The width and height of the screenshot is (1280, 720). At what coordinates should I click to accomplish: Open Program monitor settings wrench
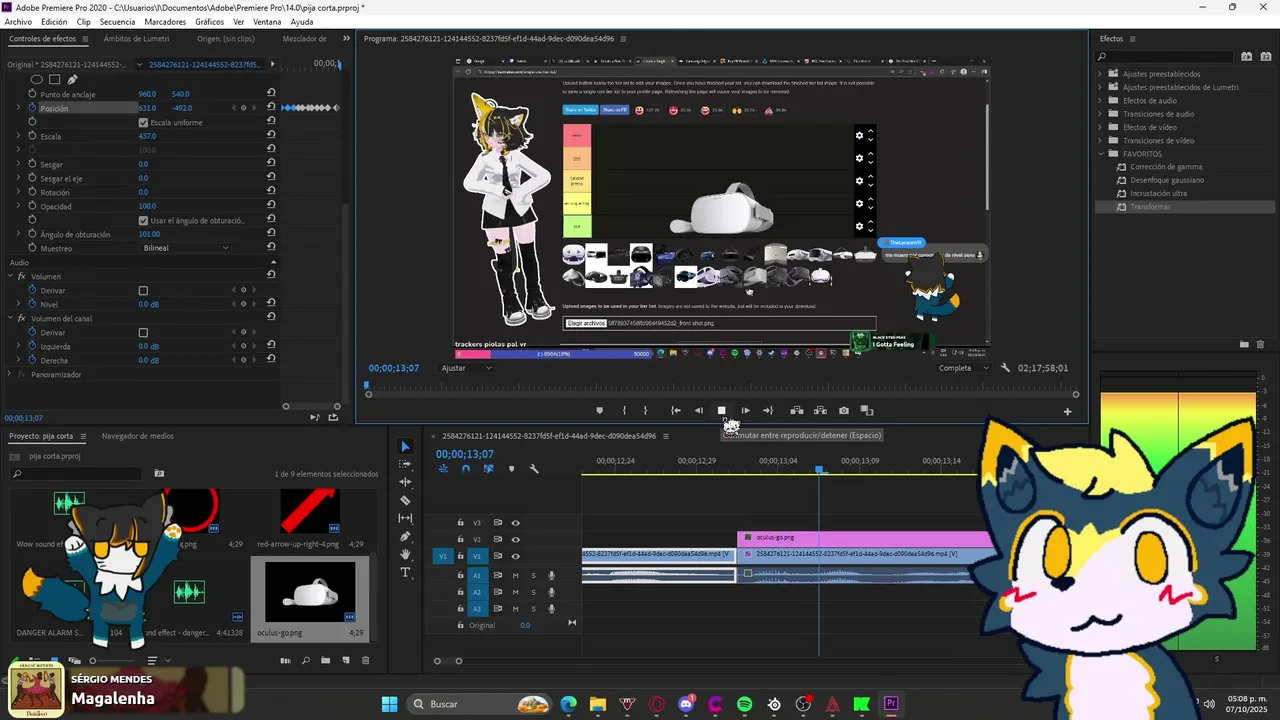point(1006,368)
